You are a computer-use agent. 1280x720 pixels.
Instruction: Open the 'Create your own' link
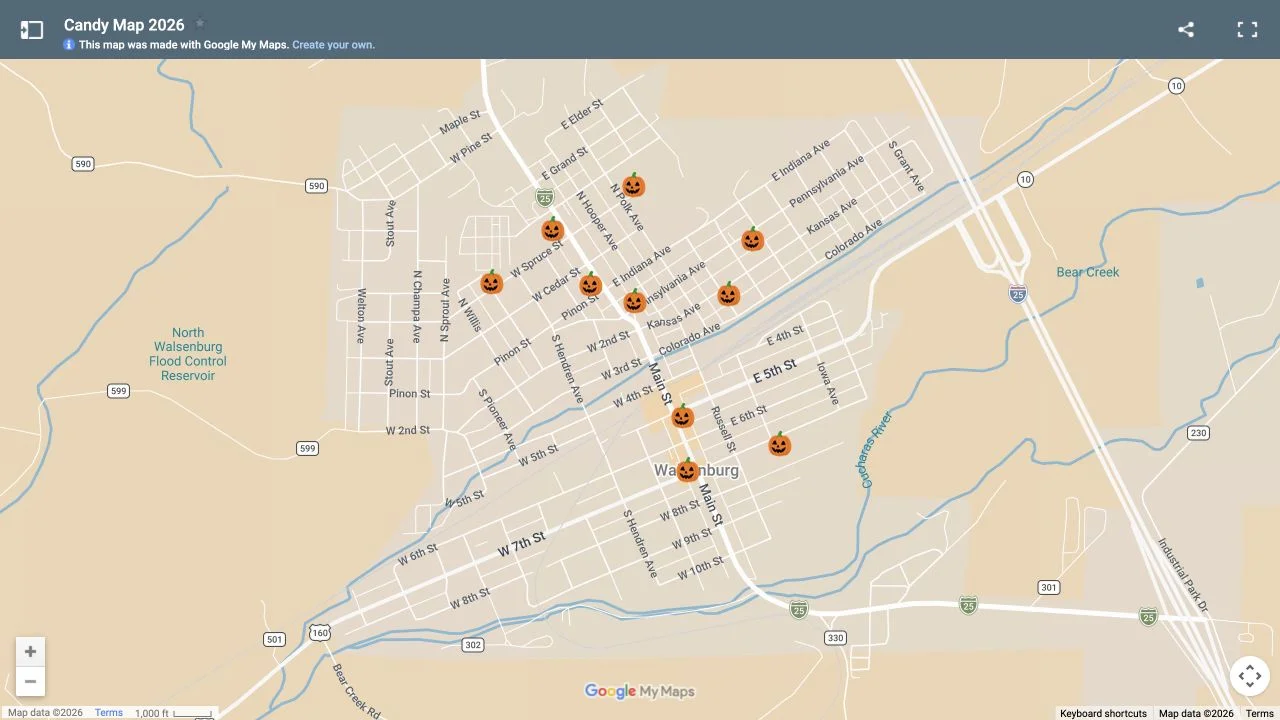tap(333, 45)
